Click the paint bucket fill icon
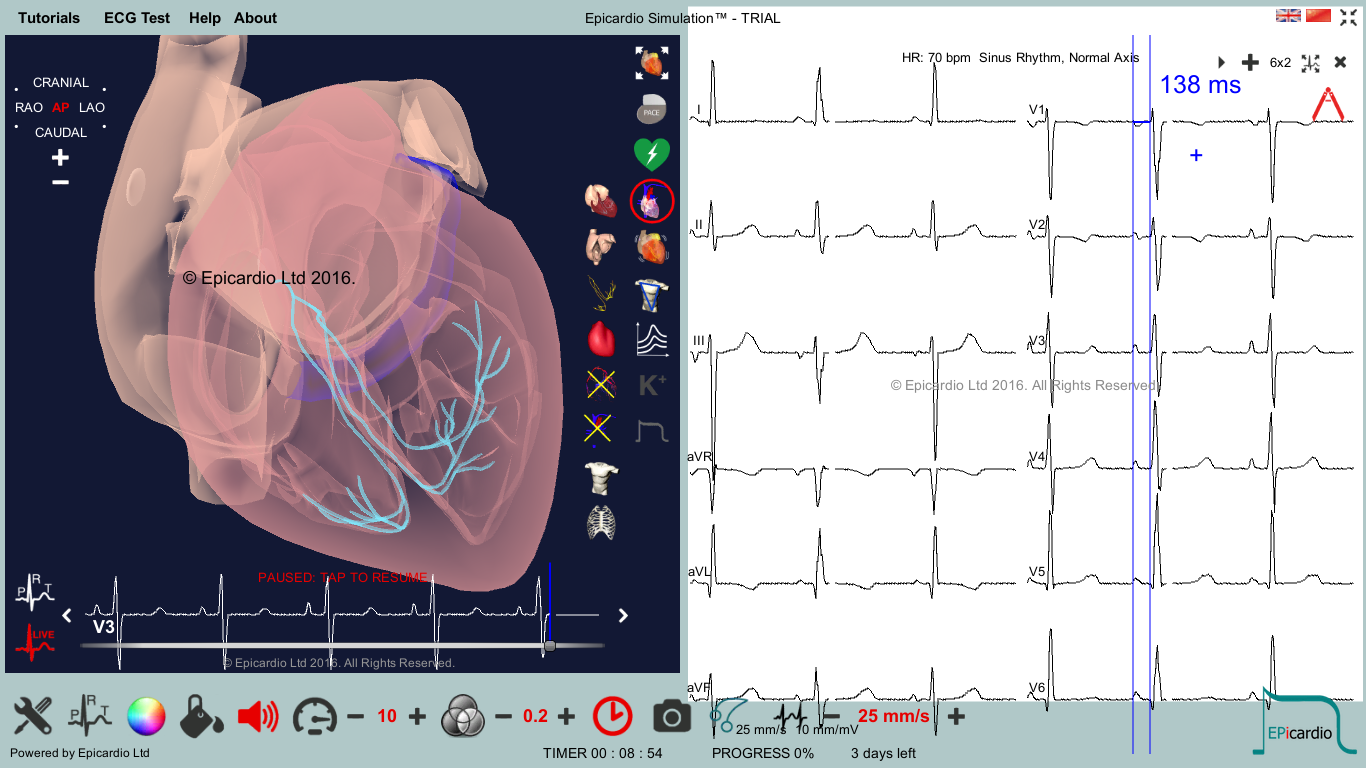Viewport: 1366px width, 768px height. tap(201, 716)
